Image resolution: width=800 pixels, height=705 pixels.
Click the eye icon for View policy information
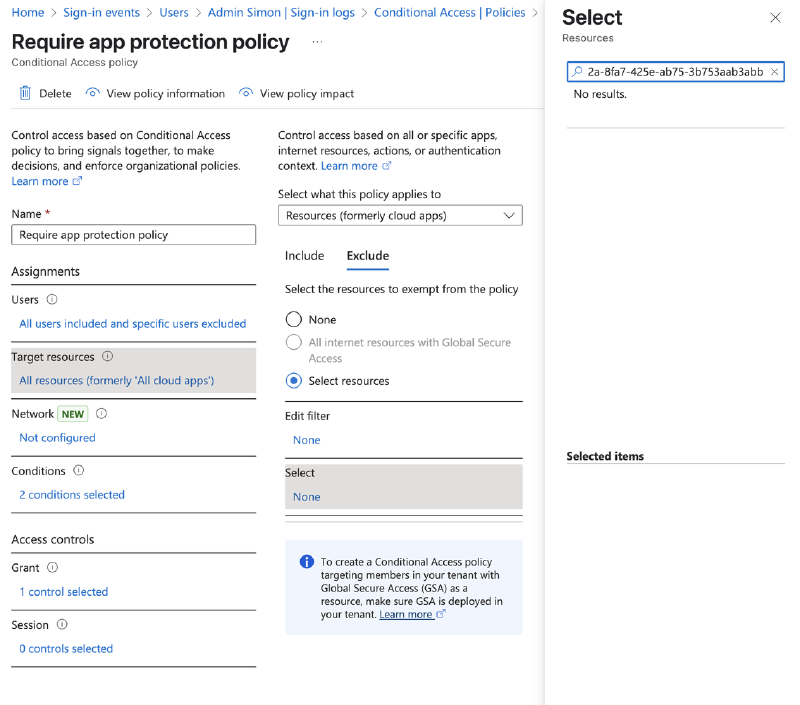[92, 93]
